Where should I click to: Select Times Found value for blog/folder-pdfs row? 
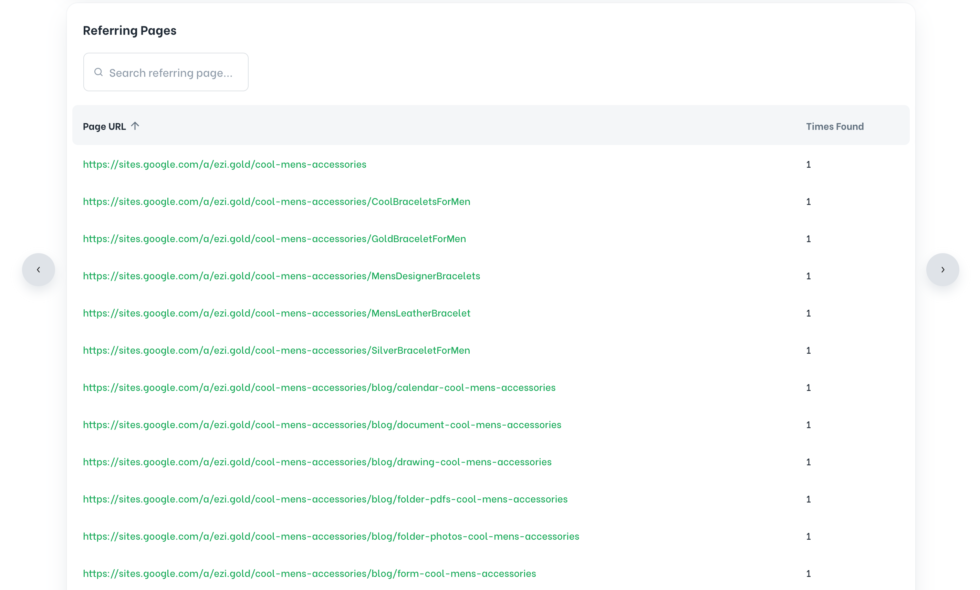(808, 499)
